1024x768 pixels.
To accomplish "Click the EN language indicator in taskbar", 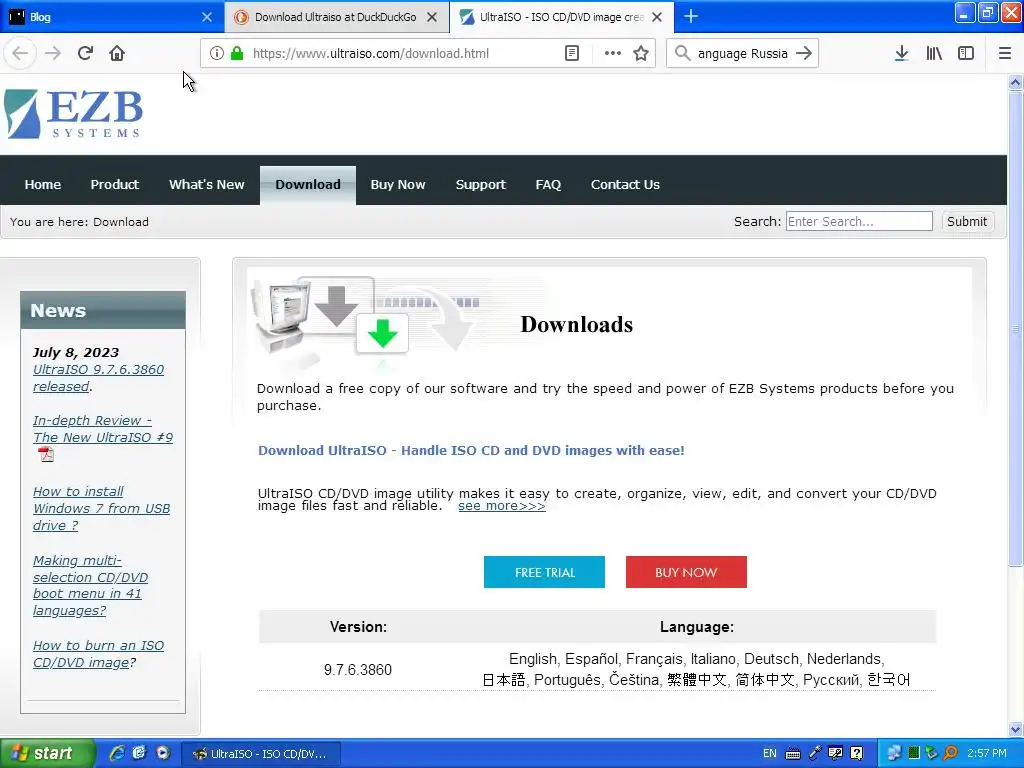I will point(770,754).
